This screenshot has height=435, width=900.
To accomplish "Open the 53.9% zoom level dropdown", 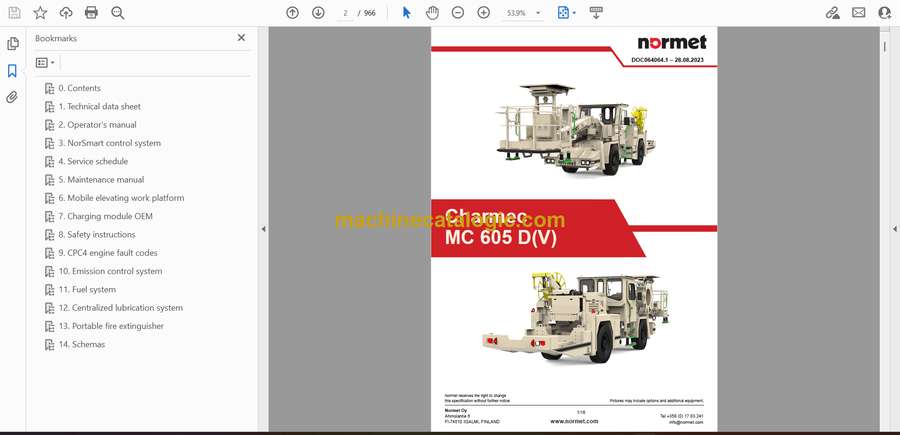I will pyautogui.click(x=538, y=13).
